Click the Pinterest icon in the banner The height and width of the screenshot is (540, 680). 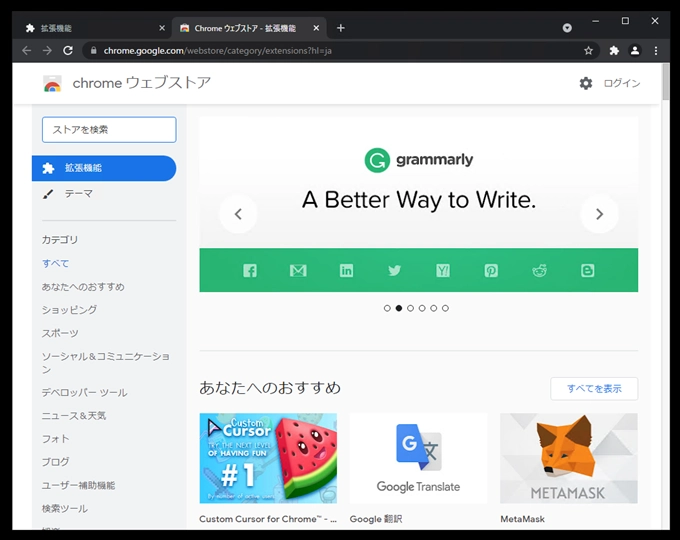click(491, 271)
